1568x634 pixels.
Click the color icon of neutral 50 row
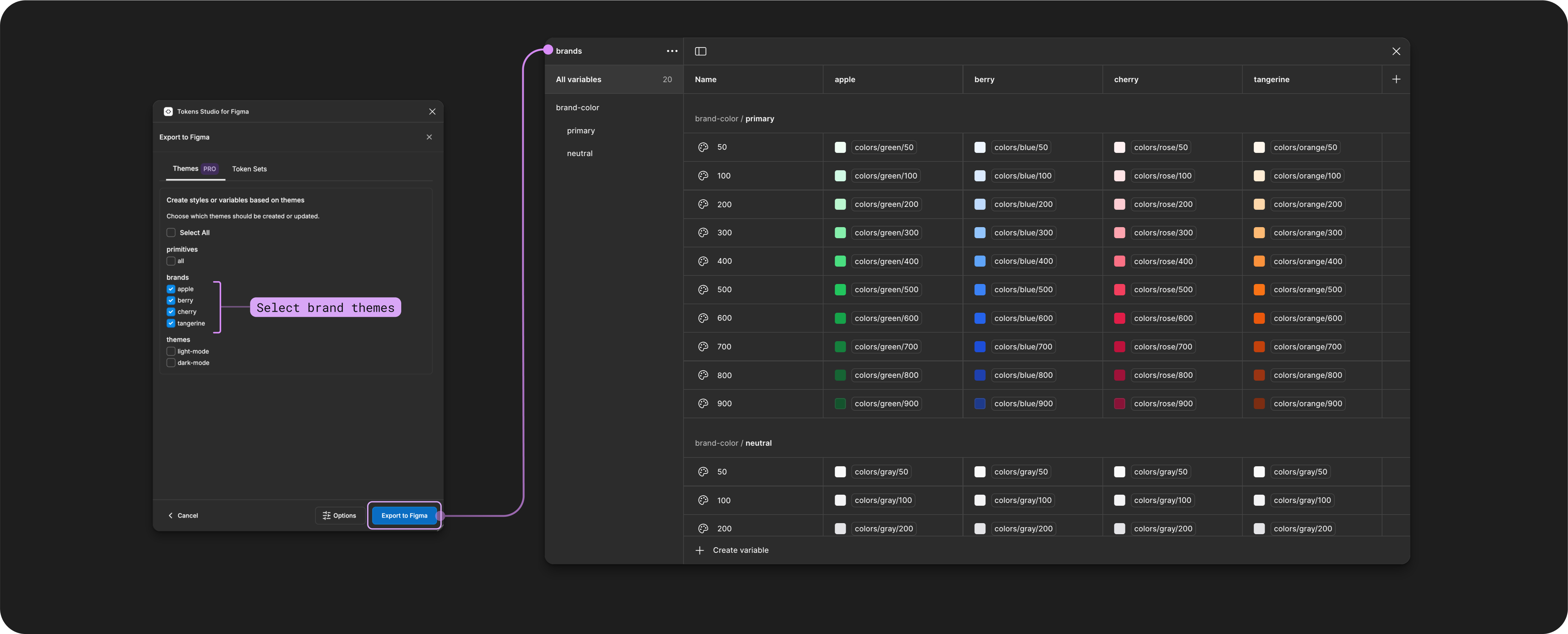(703, 472)
